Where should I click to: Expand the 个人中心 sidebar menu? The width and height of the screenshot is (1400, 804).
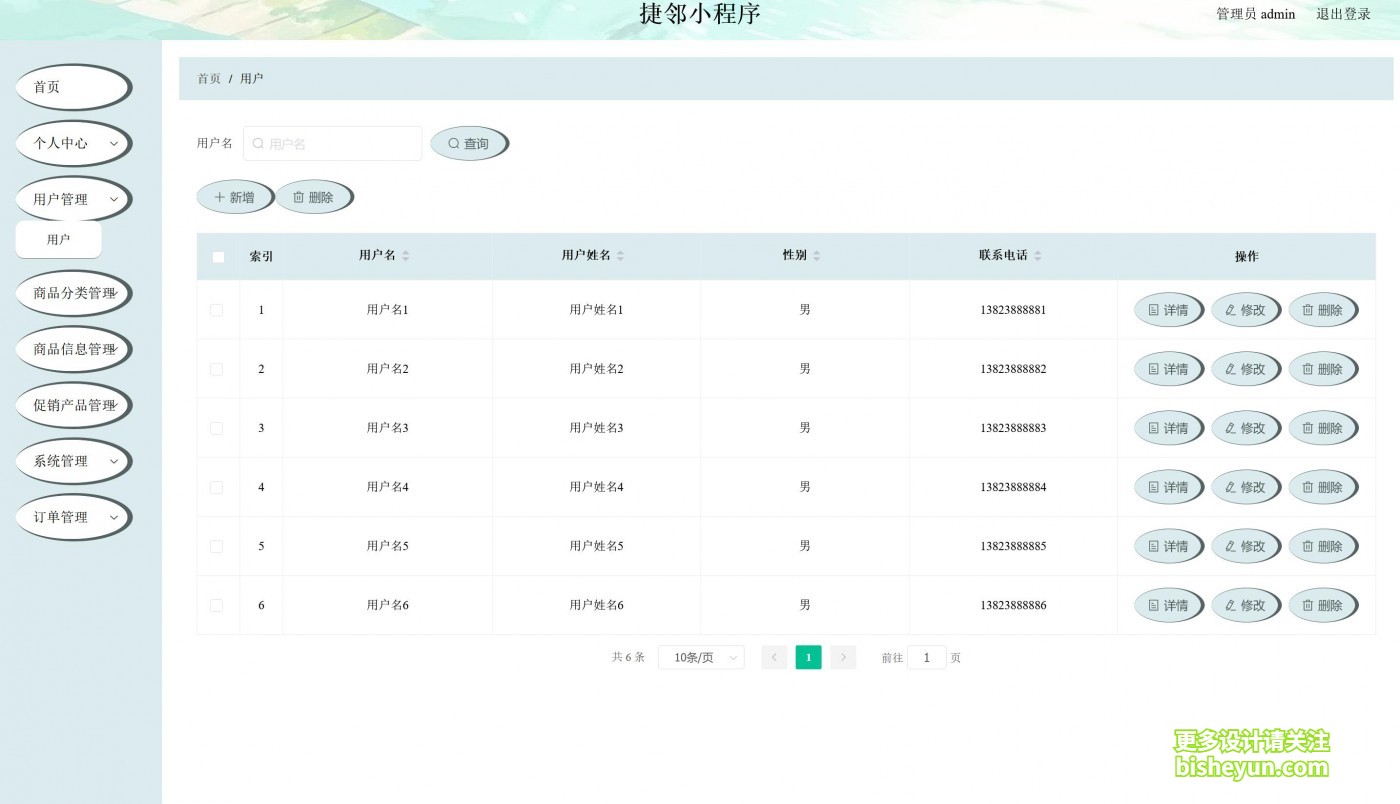(x=73, y=143)
